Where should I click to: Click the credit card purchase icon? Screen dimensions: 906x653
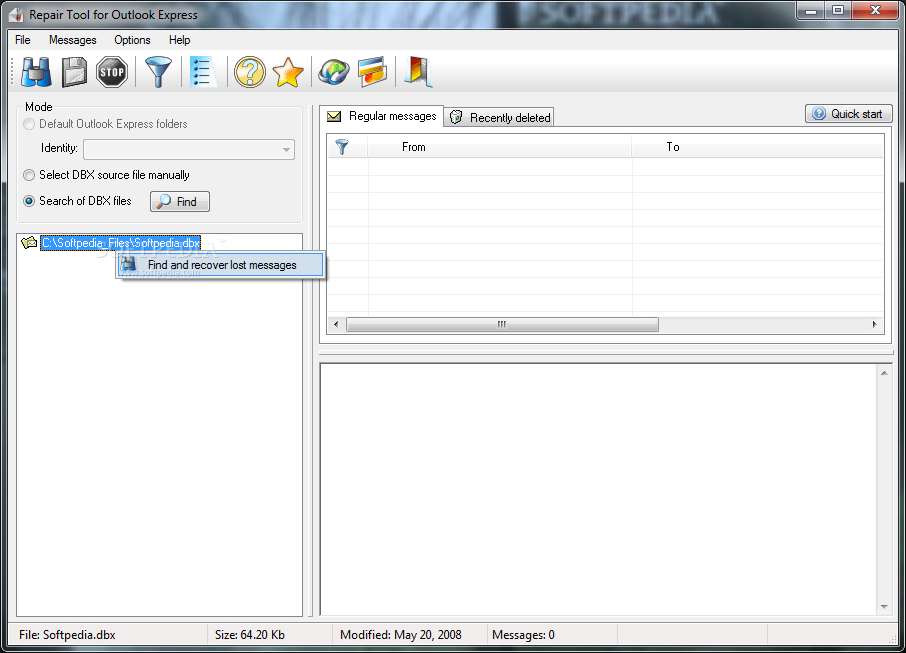pos(372,72)
